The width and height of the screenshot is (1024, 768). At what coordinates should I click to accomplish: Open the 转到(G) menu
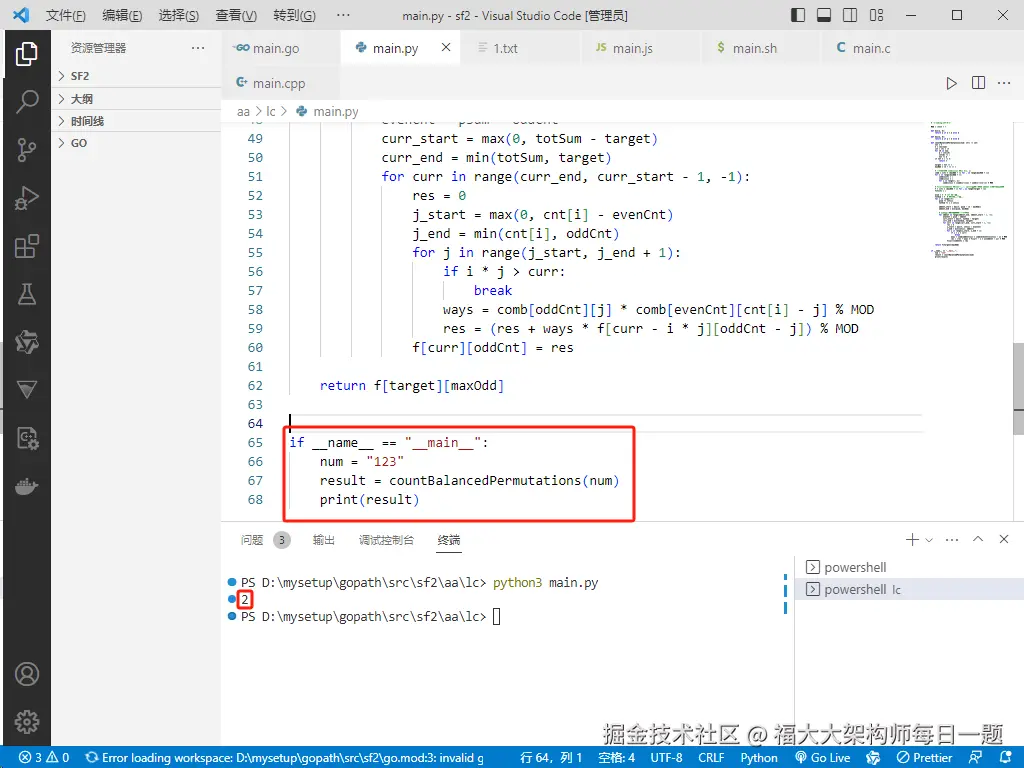(294, 15)
